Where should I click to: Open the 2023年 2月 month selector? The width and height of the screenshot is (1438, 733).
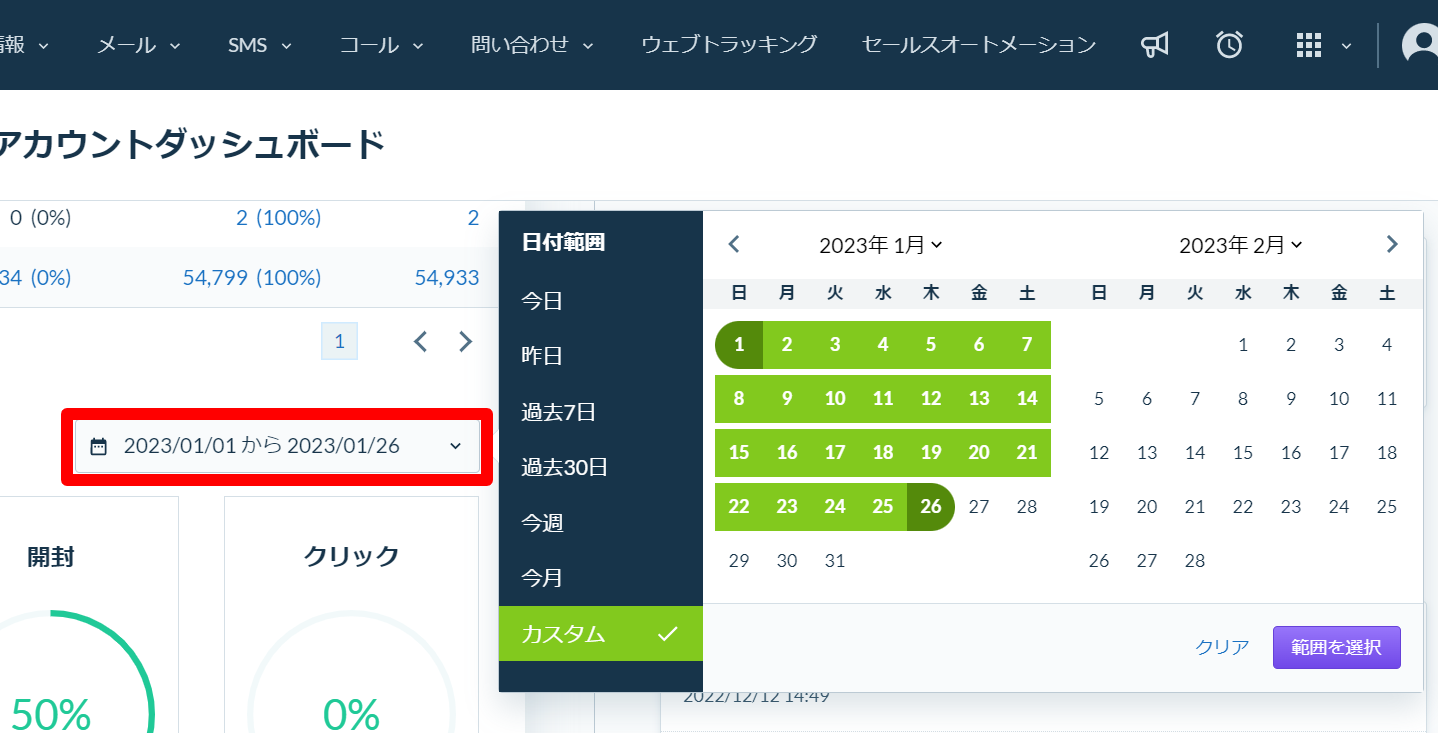point(1241,245)
